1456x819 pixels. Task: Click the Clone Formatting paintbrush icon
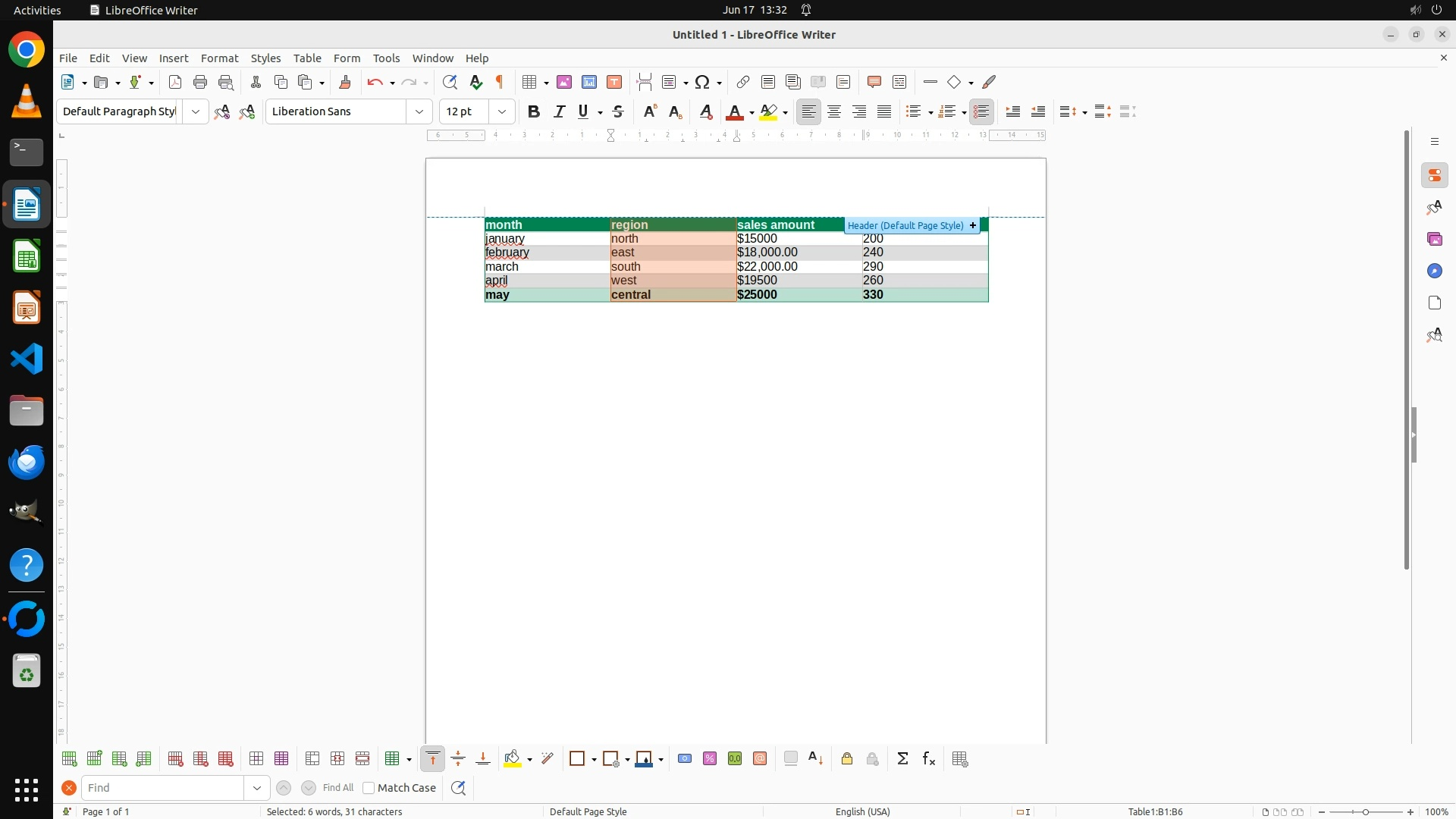click(x=345, y=82)
